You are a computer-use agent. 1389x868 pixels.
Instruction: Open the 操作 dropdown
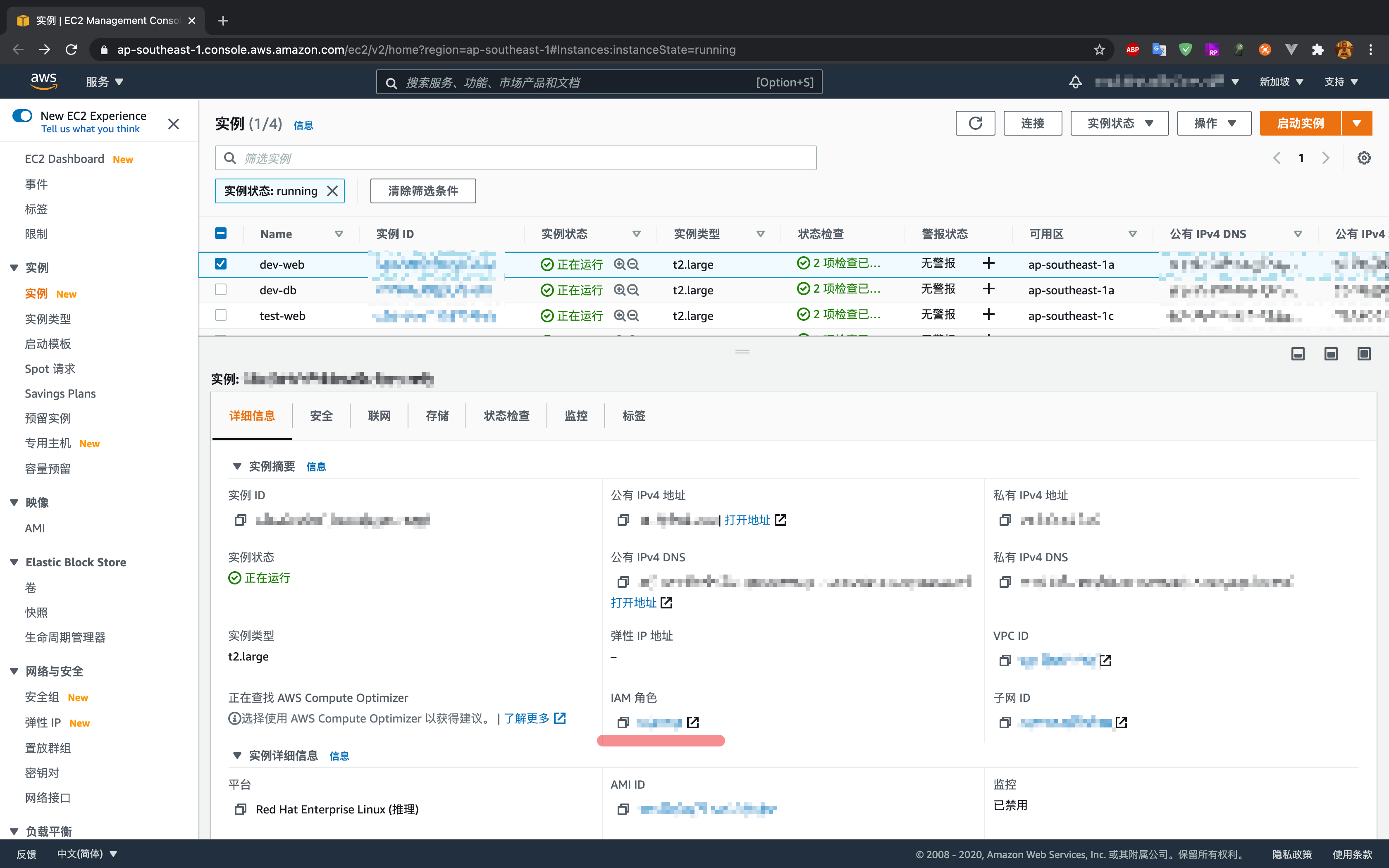click(x=1213, y=123)
